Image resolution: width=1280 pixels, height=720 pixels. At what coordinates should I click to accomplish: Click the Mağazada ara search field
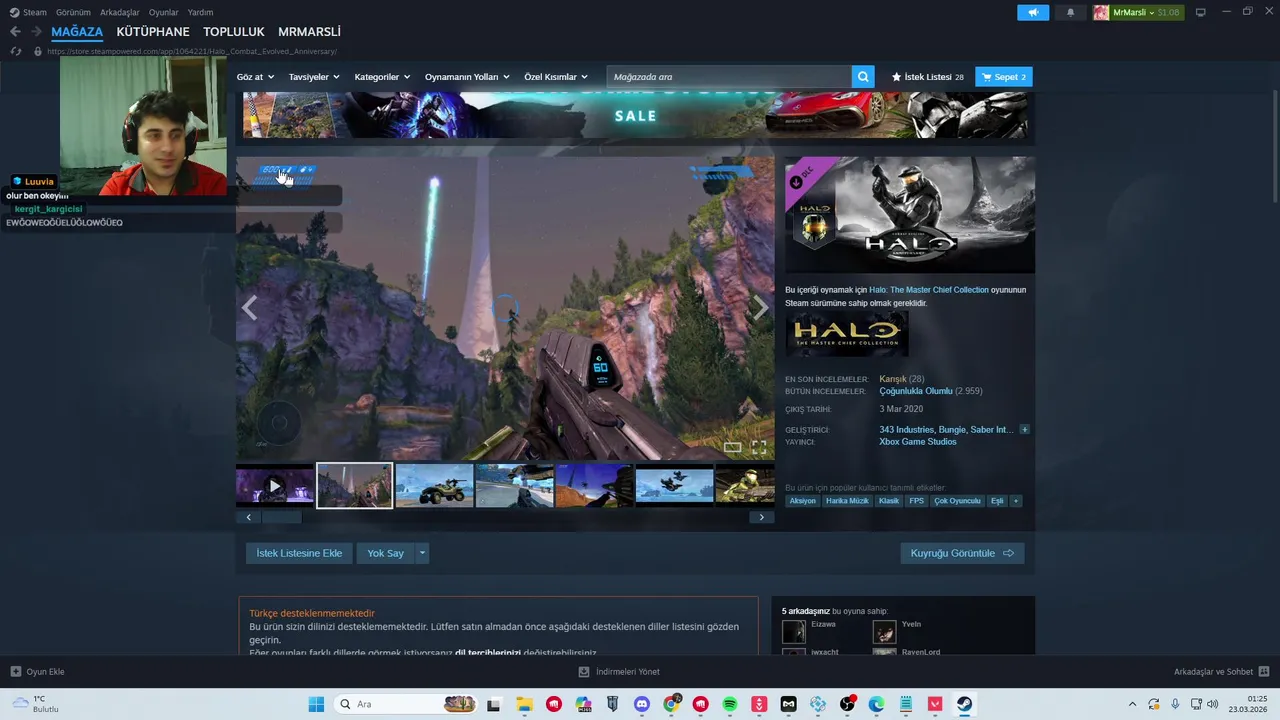pos(729,77)
